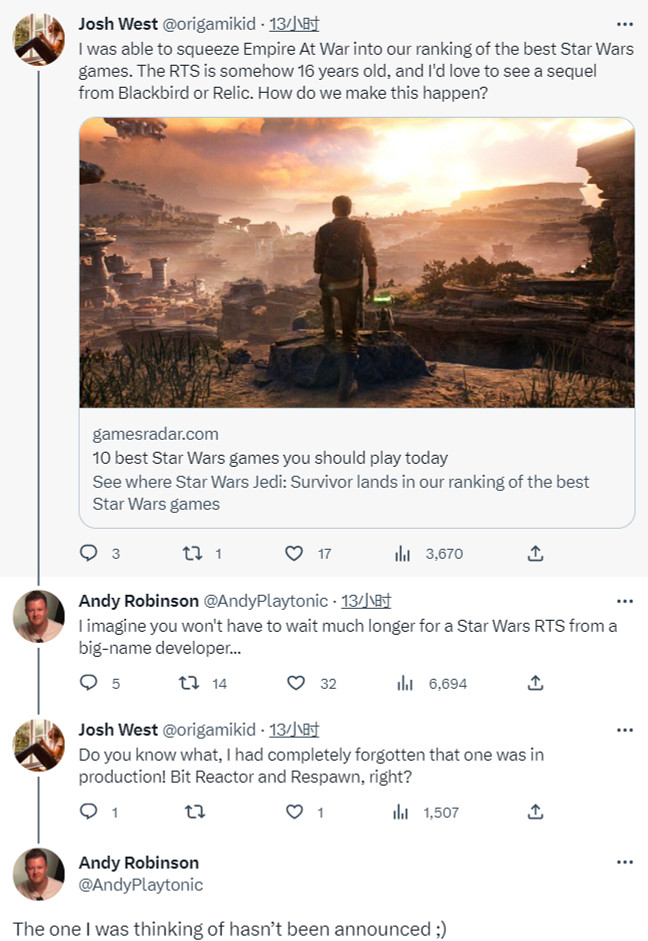Share Josh West's first tweet
The height and width of the screenshot is (941, 648).
pos(535,553)
